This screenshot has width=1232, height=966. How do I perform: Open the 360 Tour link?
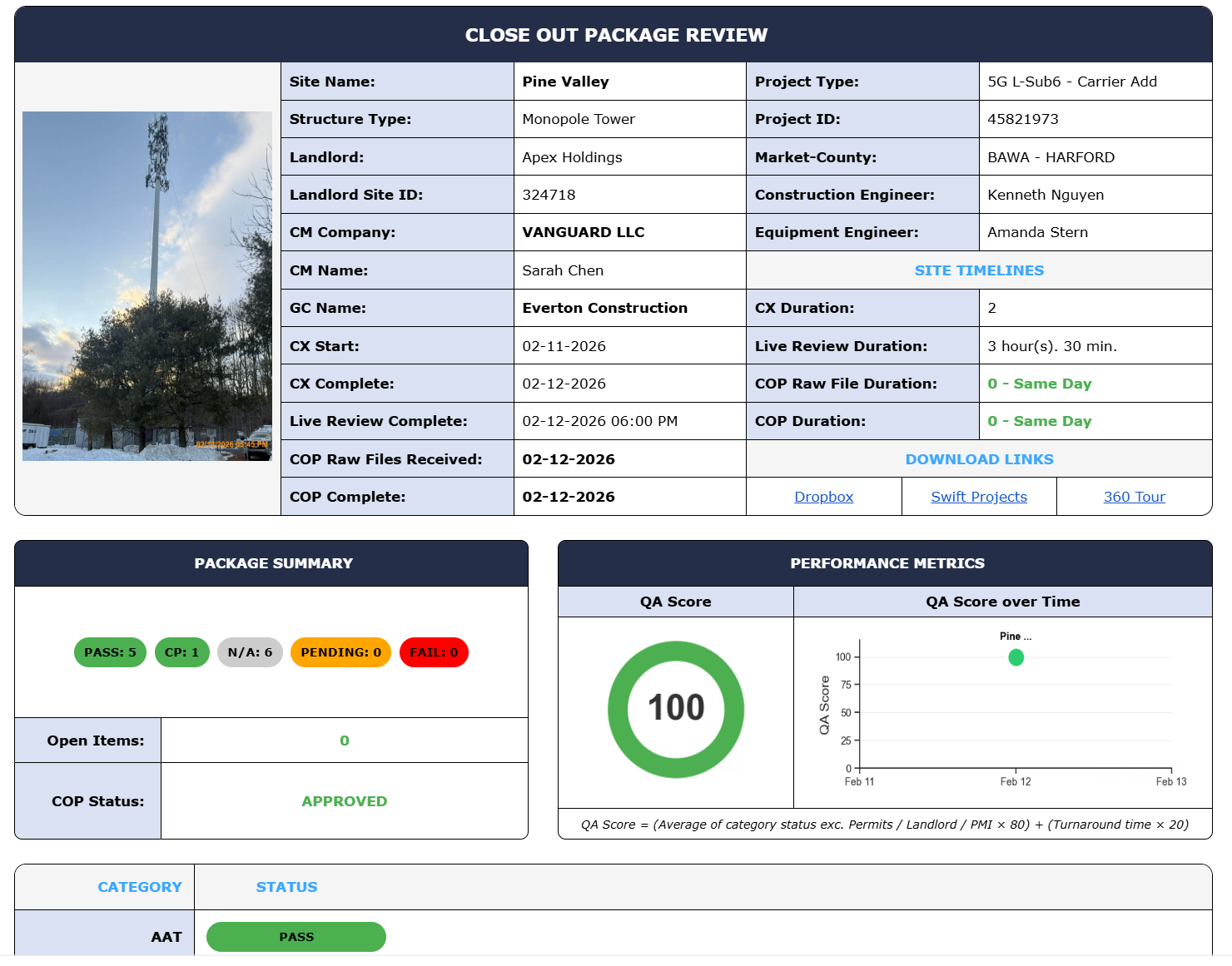coord(1134,496)
